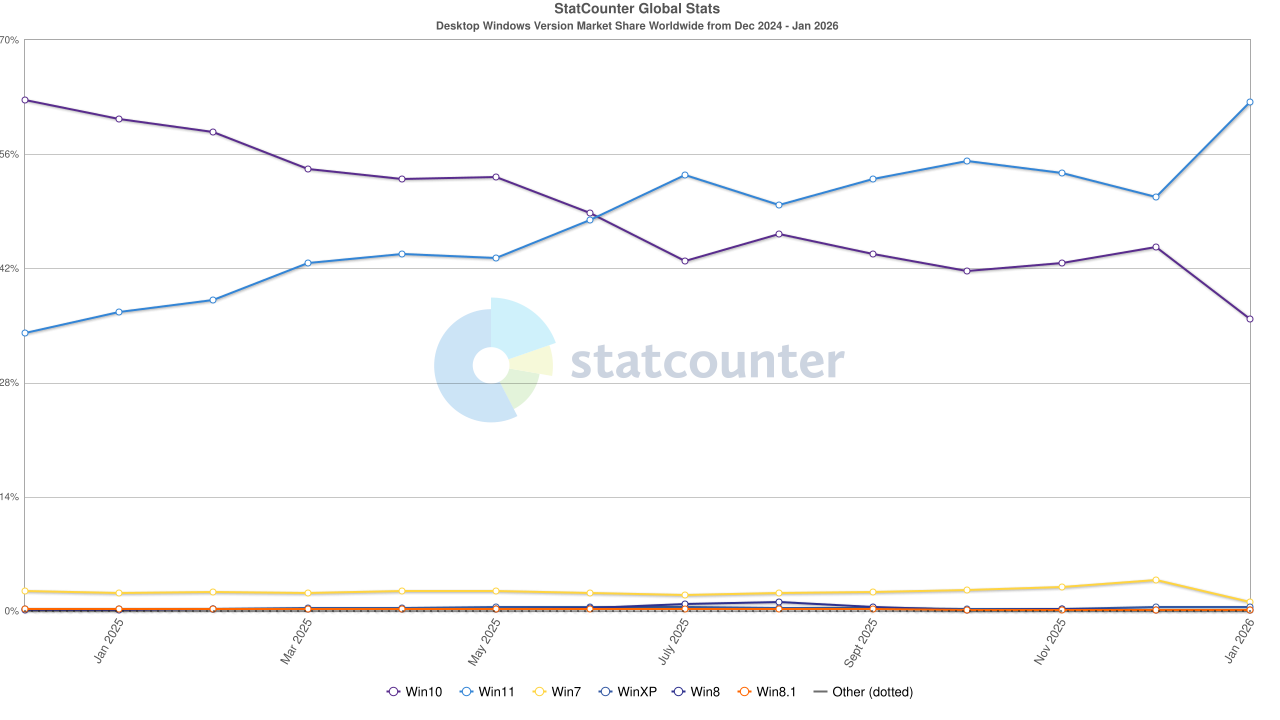Click the statcounter watermark text
The width and height of the screenshot is (1280, 720).
pos(707,362)
